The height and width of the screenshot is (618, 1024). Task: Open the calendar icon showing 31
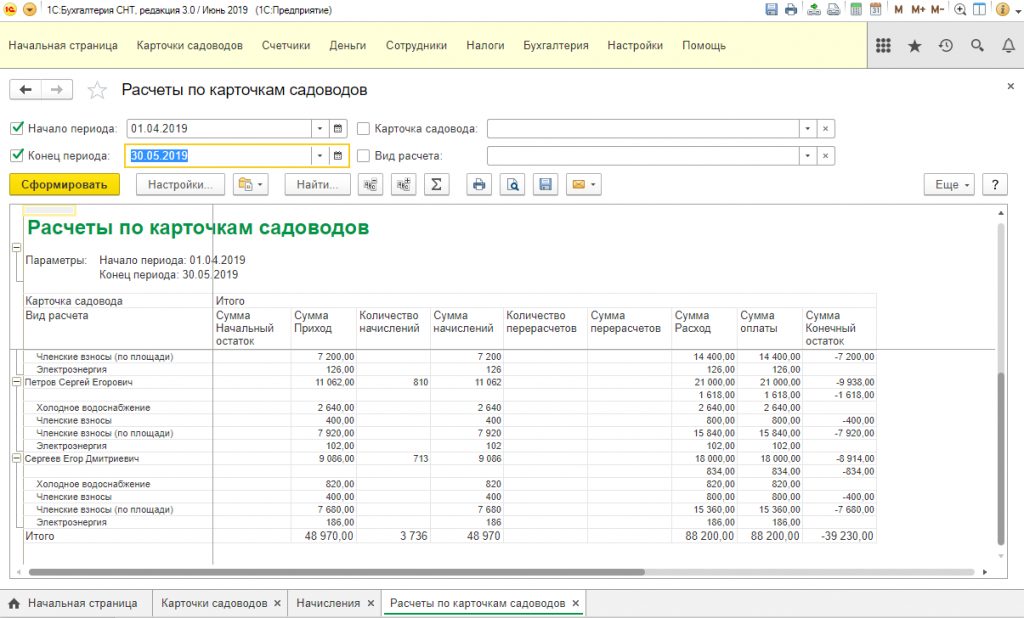[876, 10]
